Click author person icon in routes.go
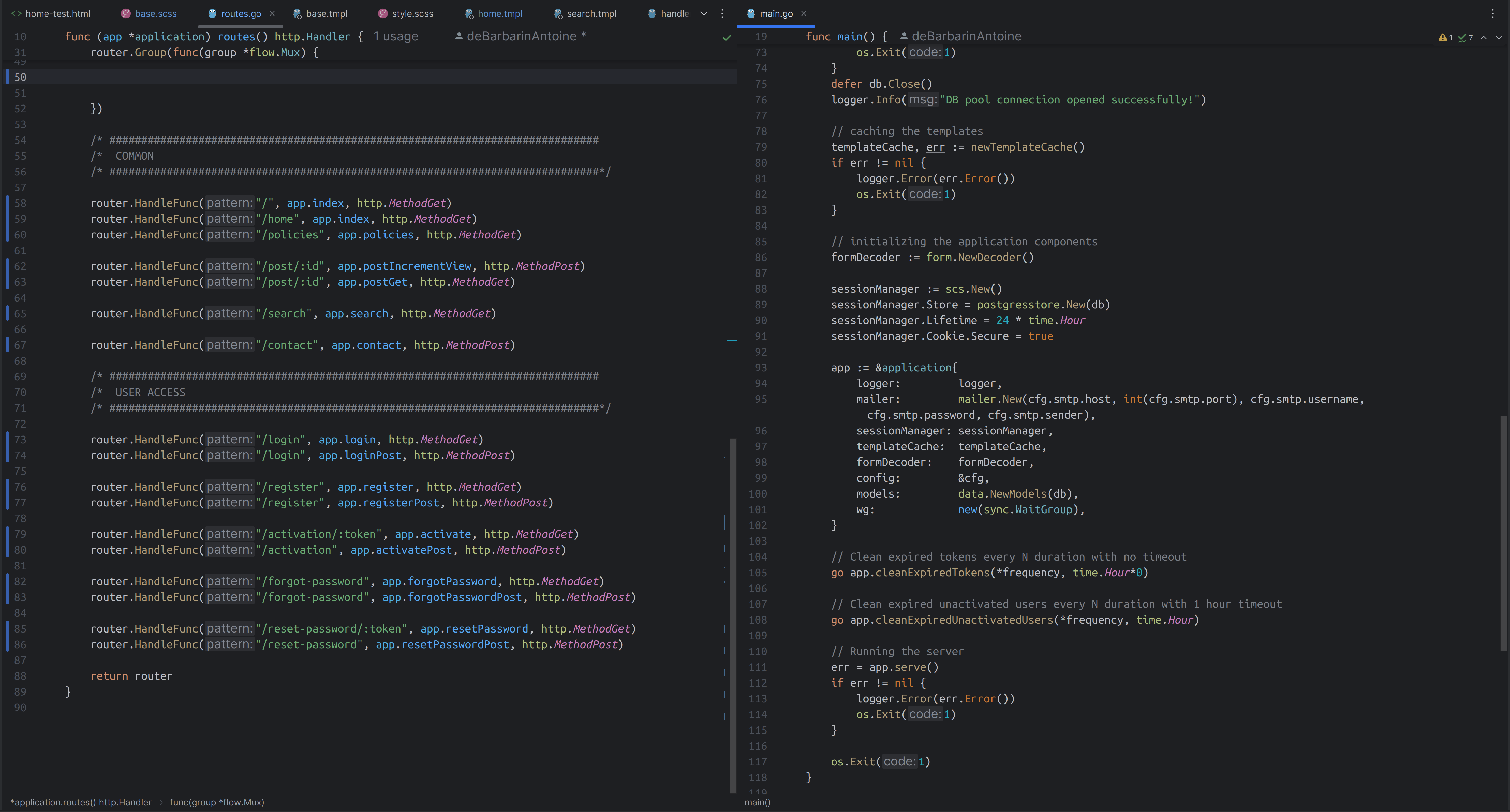This screenshot has width=1510, height=812. (459, 36)
